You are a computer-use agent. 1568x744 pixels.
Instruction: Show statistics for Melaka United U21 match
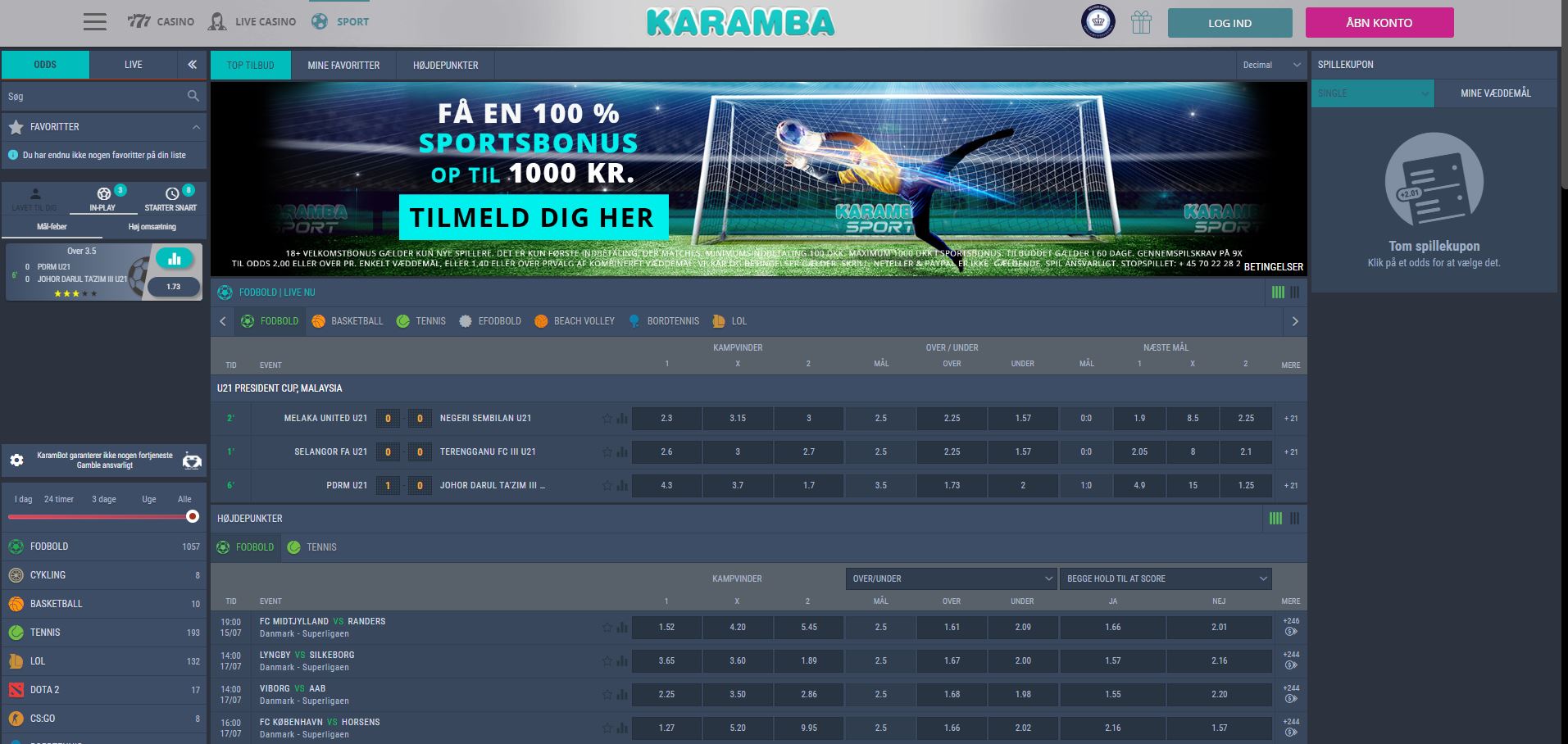click(x=622, y=419)
